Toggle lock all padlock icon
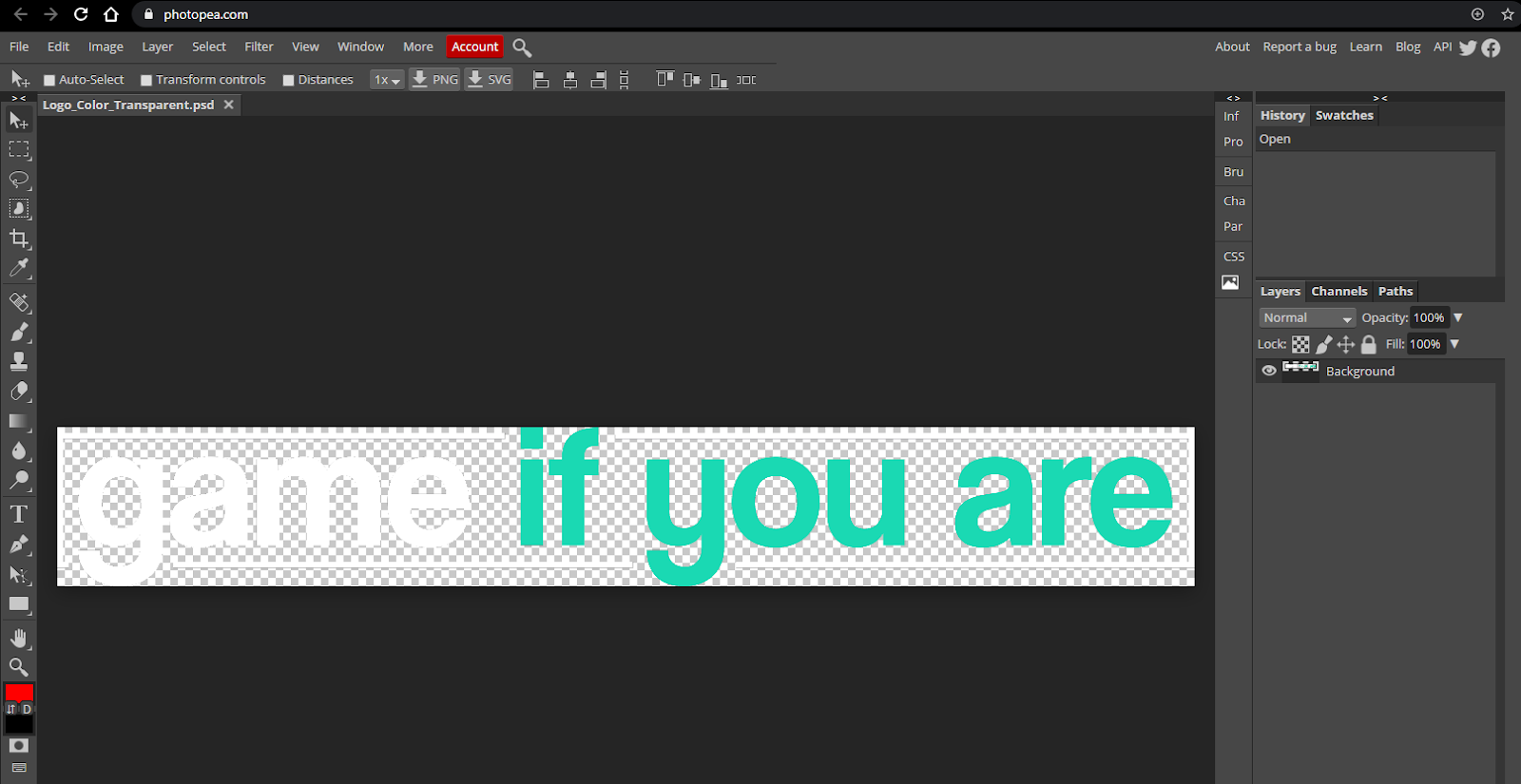This screenshot has width=1521, height=784. pos(1368,344)
